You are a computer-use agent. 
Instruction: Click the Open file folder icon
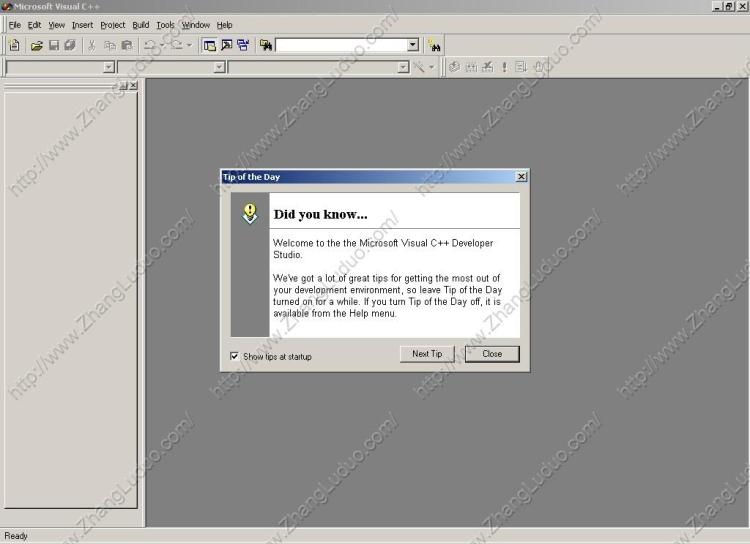(x=36, y=45)
